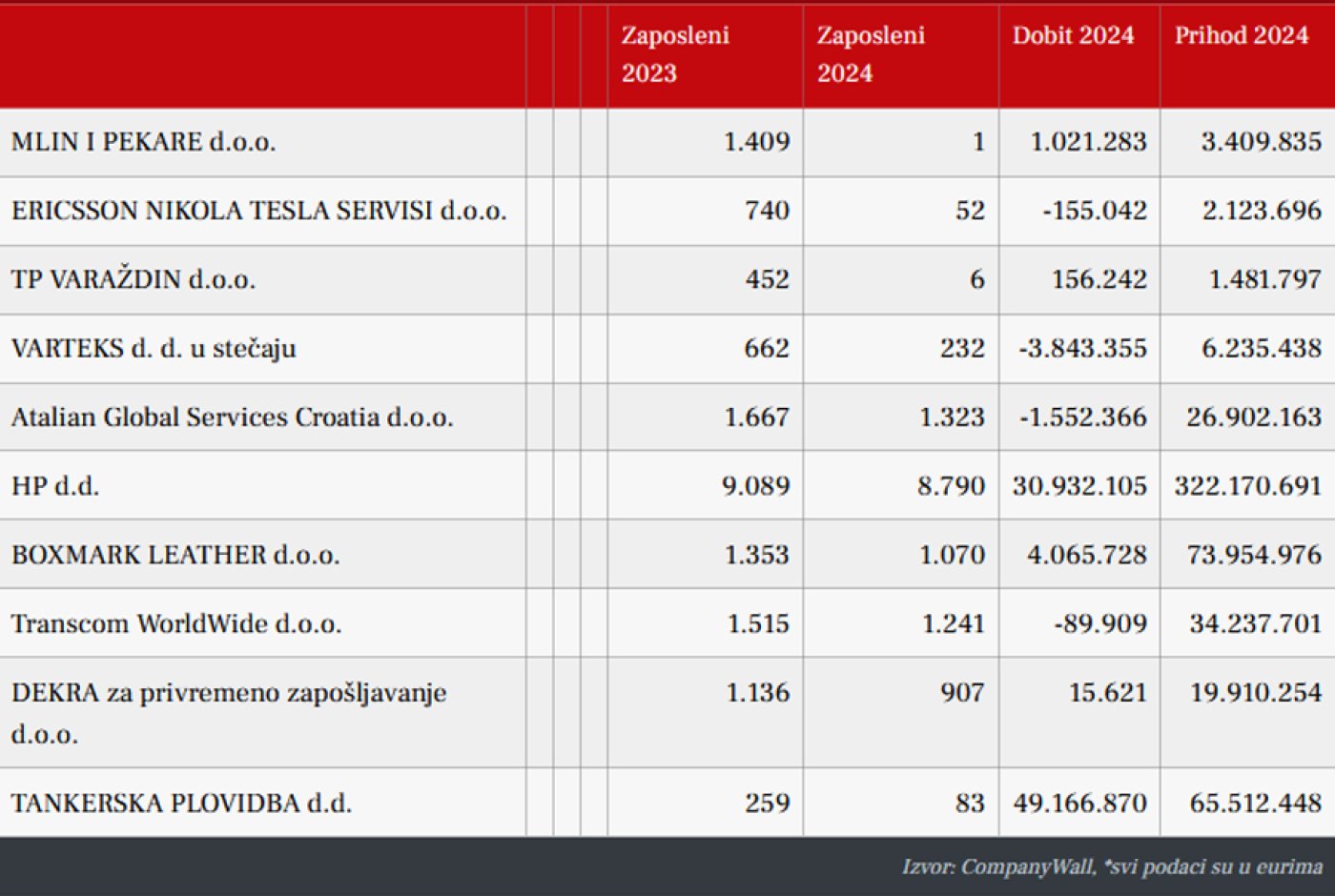Select Boxmark Leather revenue 73.954.976
This screenshot has height=896, width=1335.
1254,555
